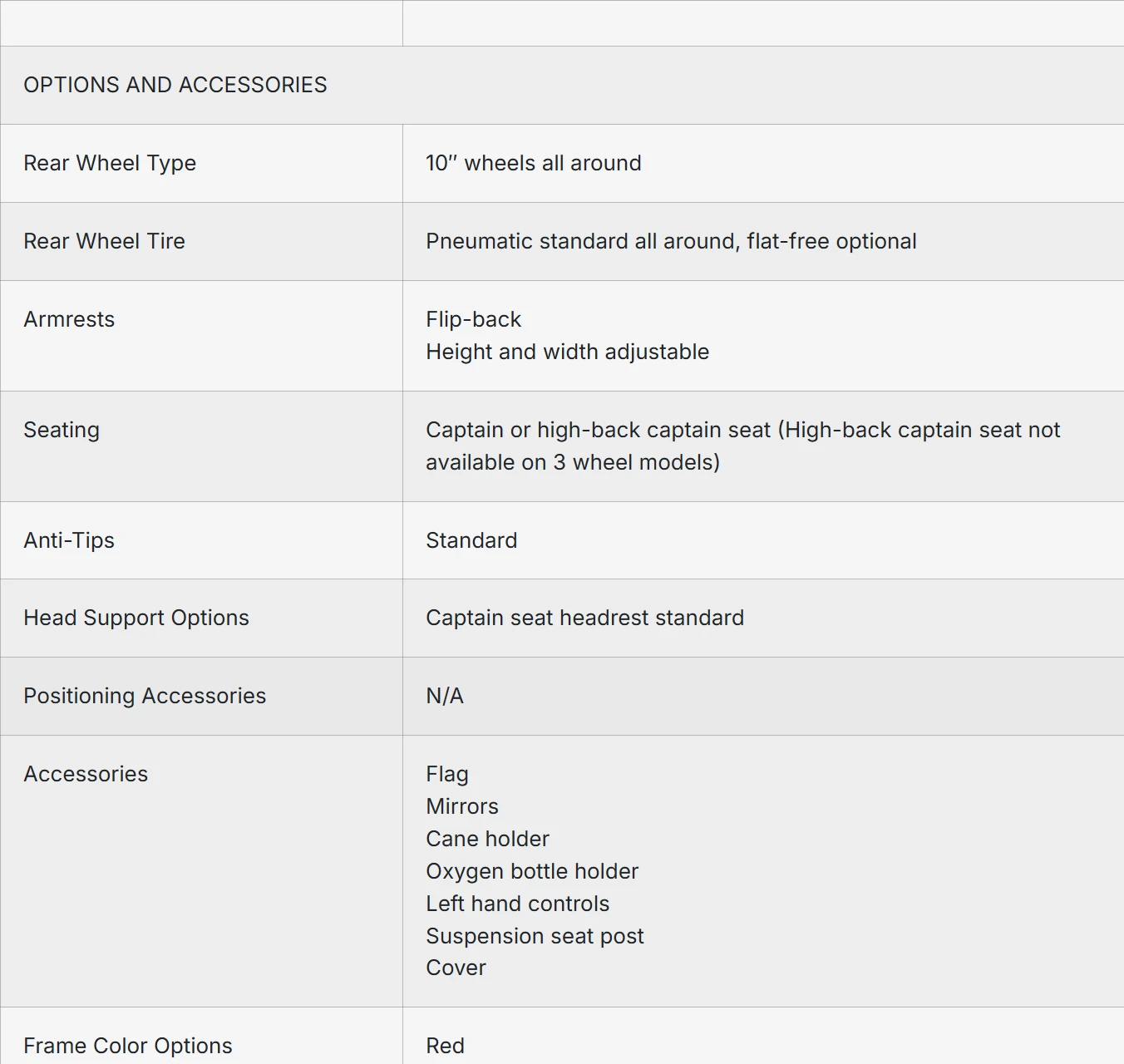
Task: Click the OPTIONS AND ACCESSORIES section header
Action: [175, 85]
